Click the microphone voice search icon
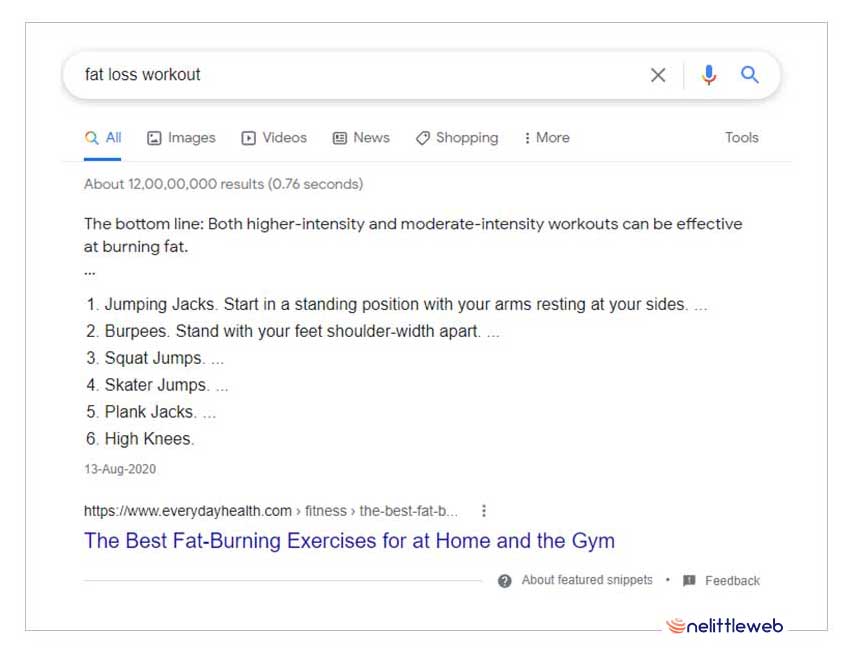This screenshot has height=650, width=850. click(x=709, y=75)
